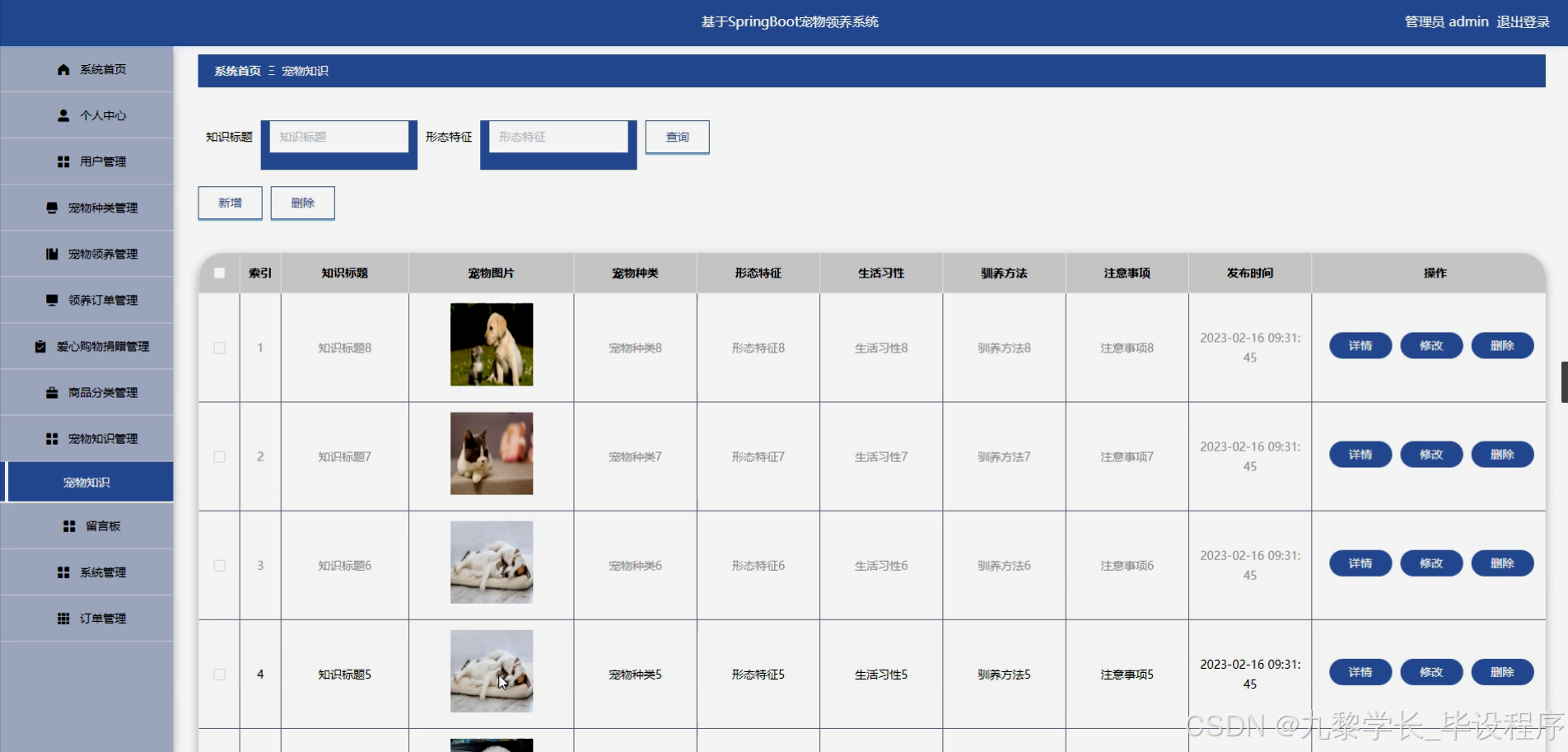
Task: Toggle the select-all checkbox in table header
Action: [x=219, y=273]
